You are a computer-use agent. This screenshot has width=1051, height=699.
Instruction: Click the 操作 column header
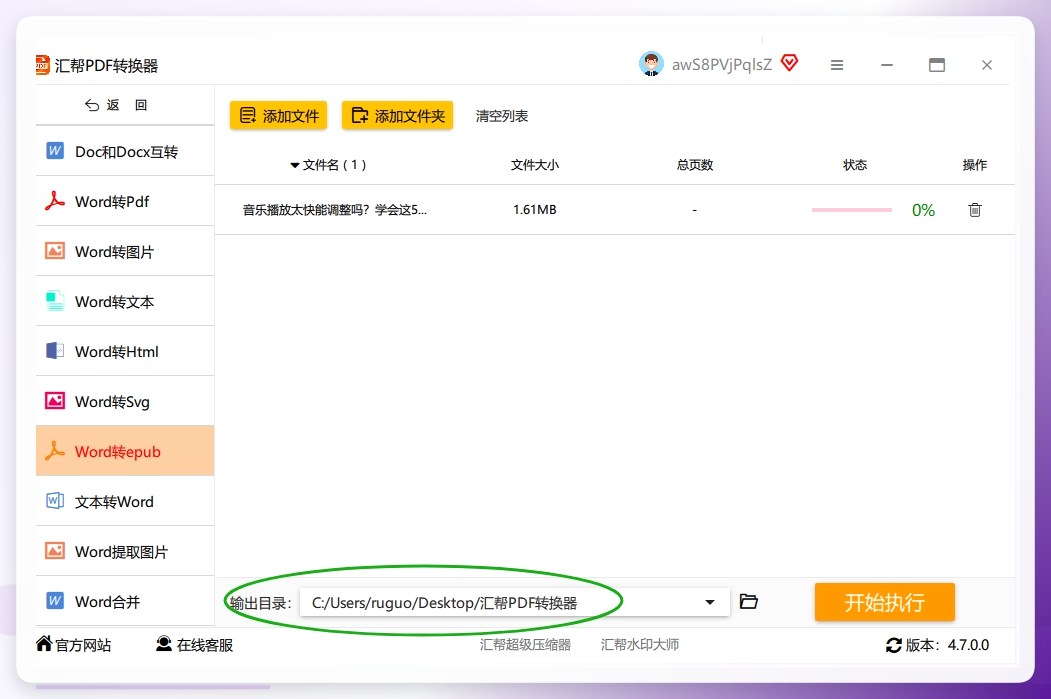pos(975,165)
